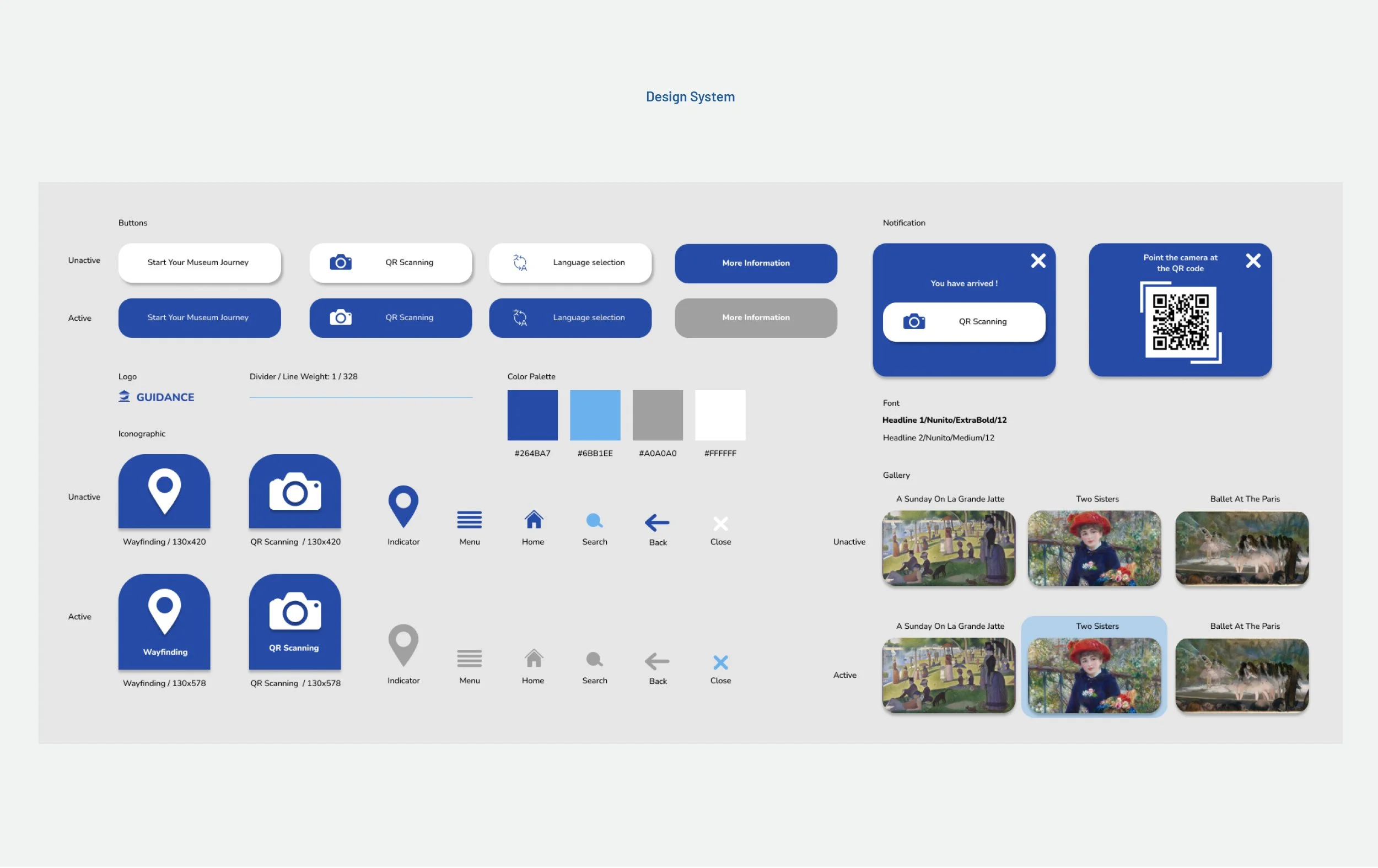Click the light blue Close X icon
This screenshot has height=868, width=1378.
(720, 662)
